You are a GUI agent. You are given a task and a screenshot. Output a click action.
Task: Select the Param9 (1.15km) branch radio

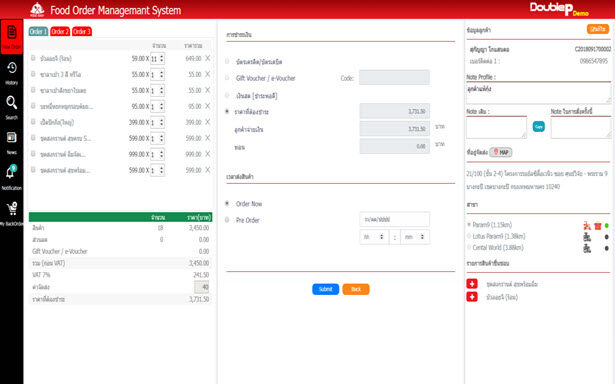click(469, 225)
